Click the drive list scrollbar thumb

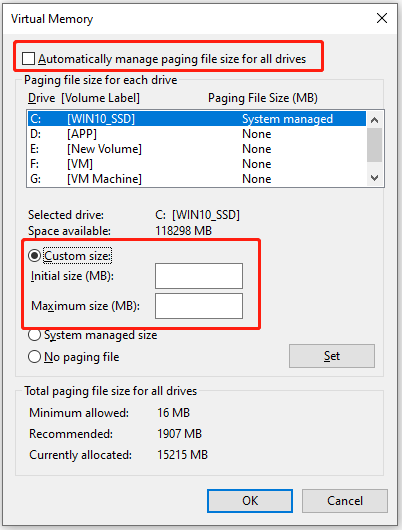[375, 145]
